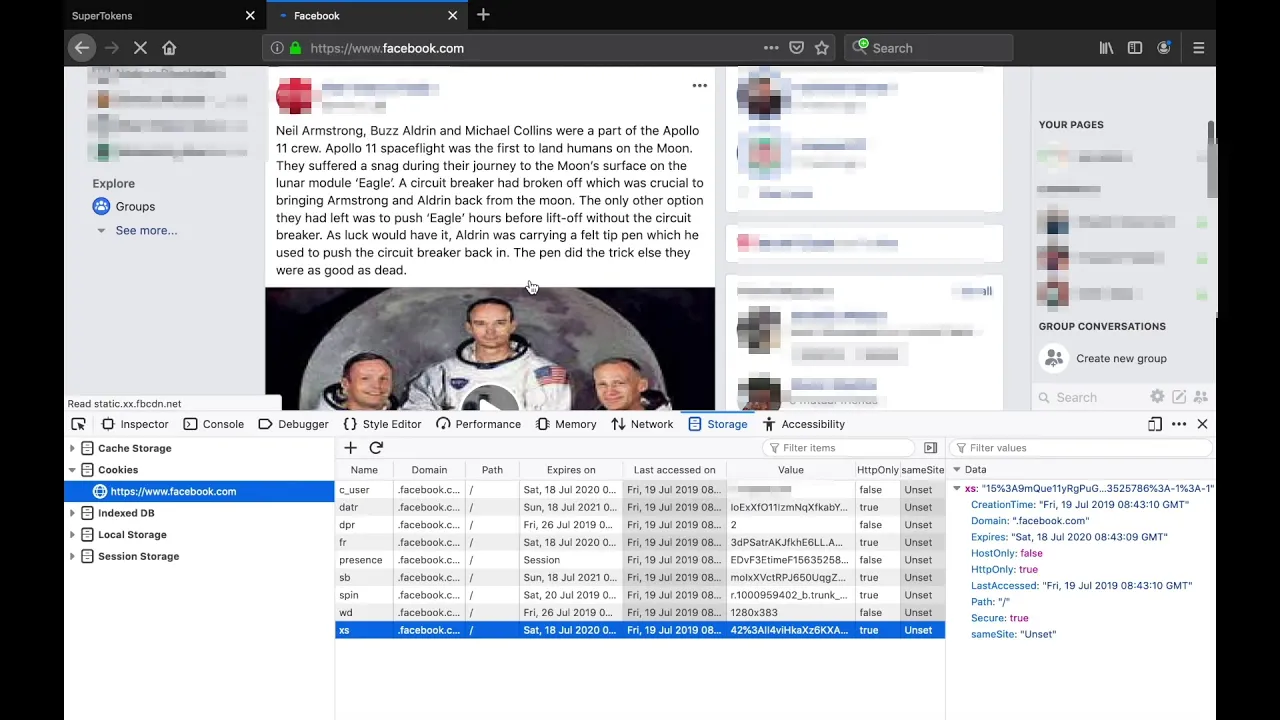The height and width of the screenshot is (720, 1280).
Task: Sort cookies by Name column
Action: coord(364,470)
